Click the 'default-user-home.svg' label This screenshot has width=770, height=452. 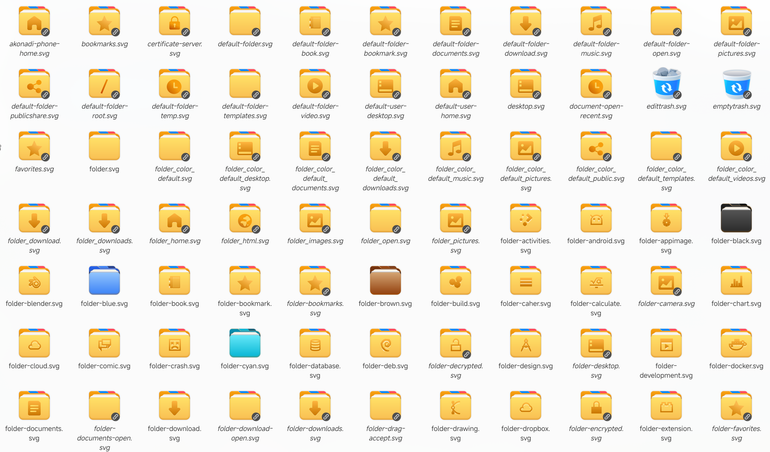coord(455,111)
